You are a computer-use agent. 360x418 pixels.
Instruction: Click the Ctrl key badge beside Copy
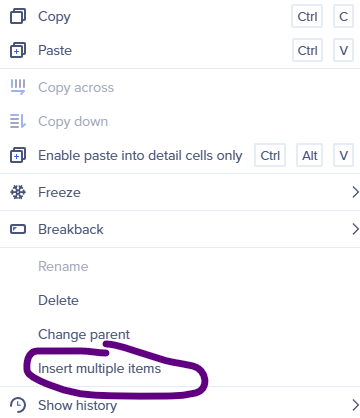click(307, 16)
